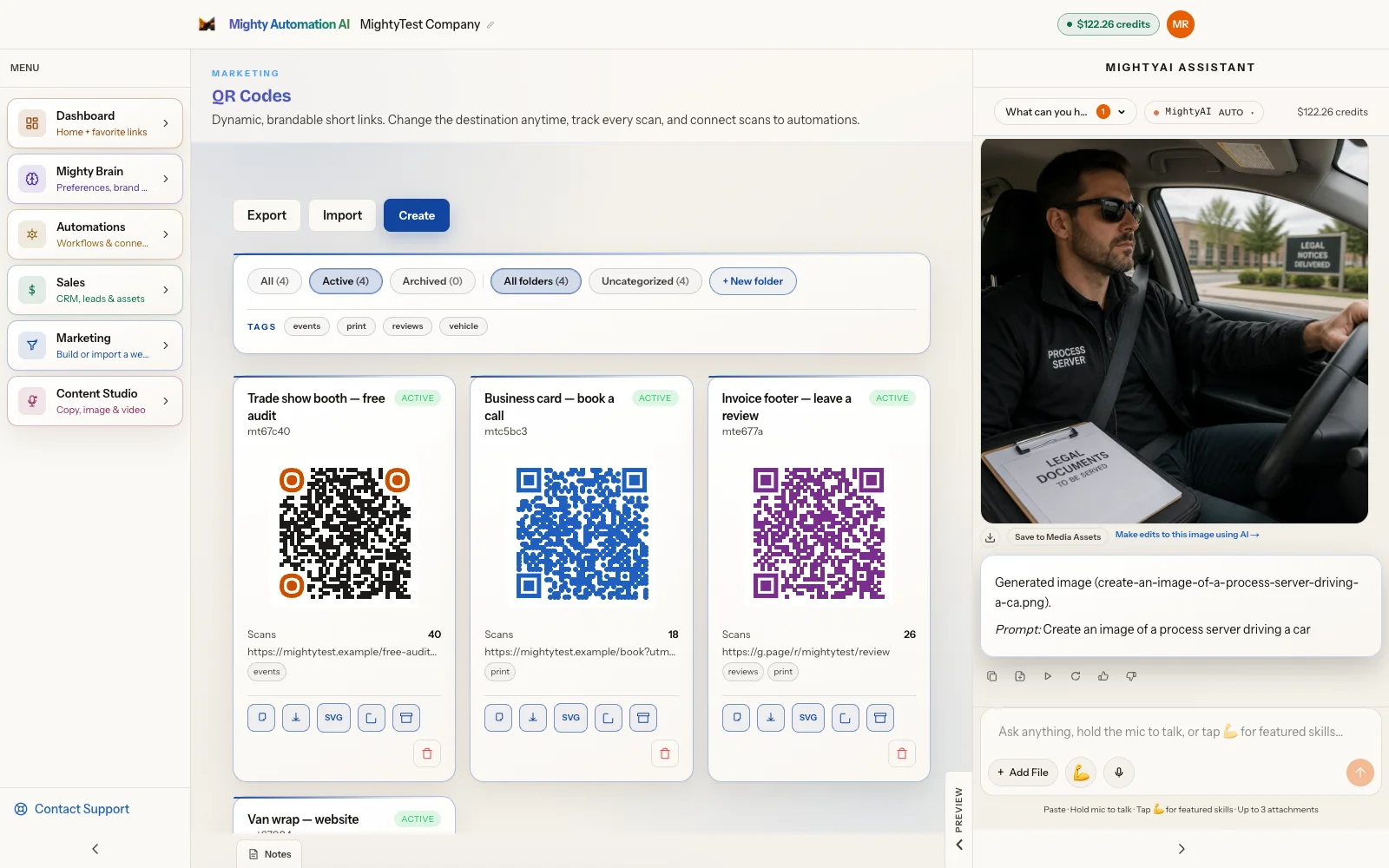1389x868 pixels.
Task: Download icon on Business card QR card
Action: point(533,718)
